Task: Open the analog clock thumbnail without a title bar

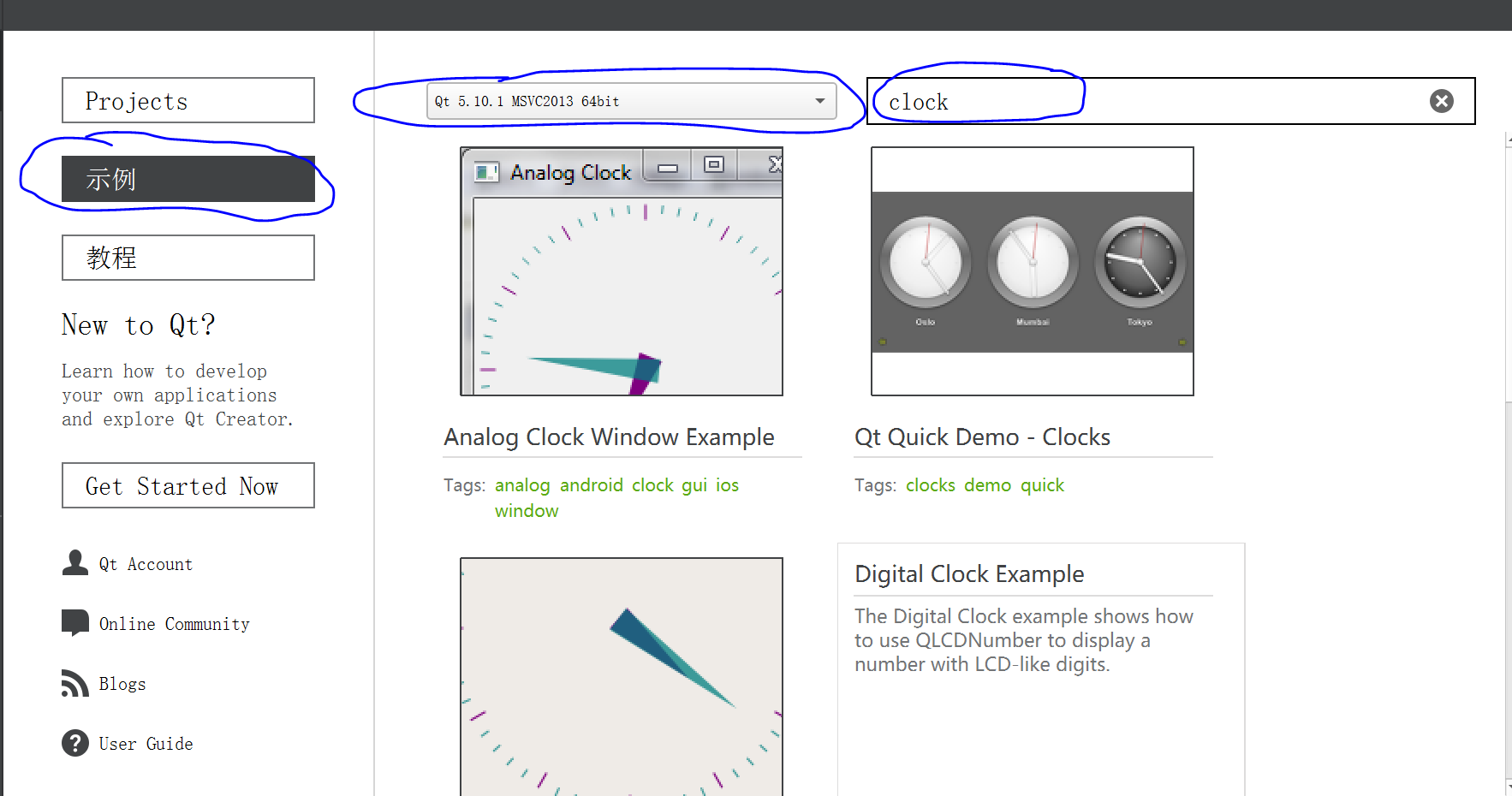Action: click(622, 677)
